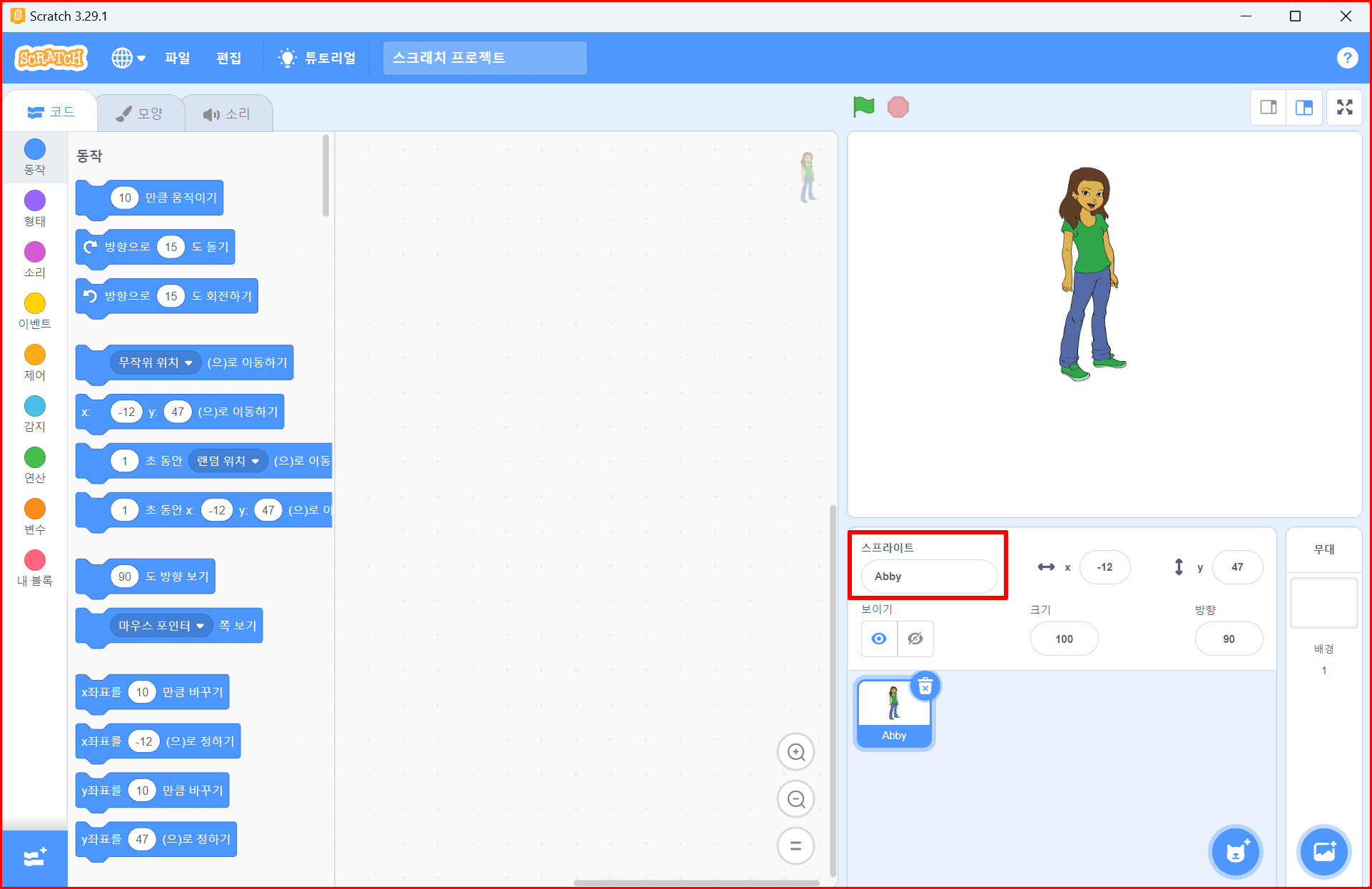Zoom in on the code workspace

tap(796, 752)
